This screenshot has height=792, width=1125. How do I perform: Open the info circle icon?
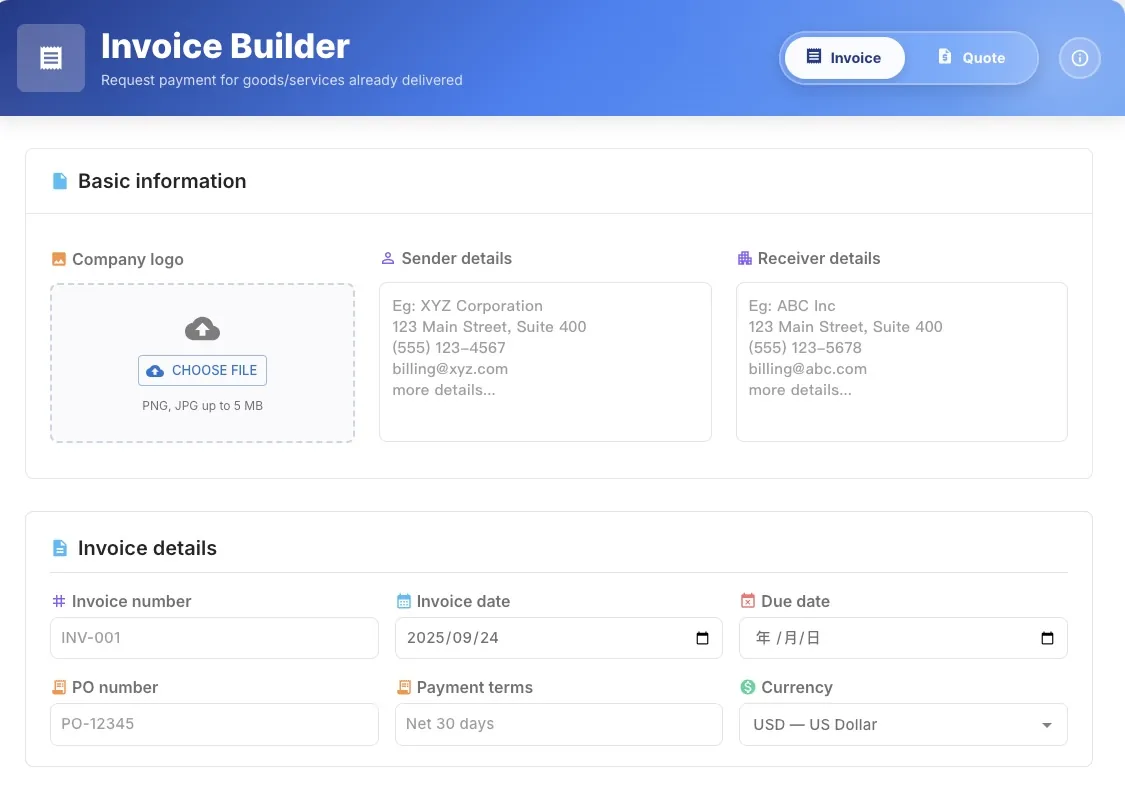pyautogui.click(x=1079, y=58)
